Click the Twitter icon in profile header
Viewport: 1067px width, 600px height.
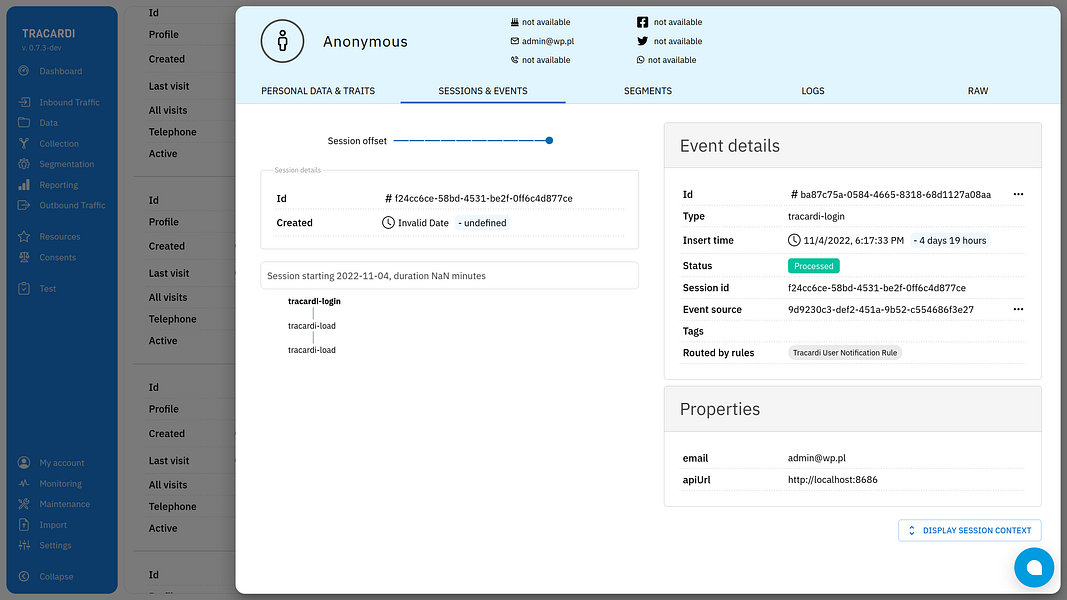coord(642,41)
